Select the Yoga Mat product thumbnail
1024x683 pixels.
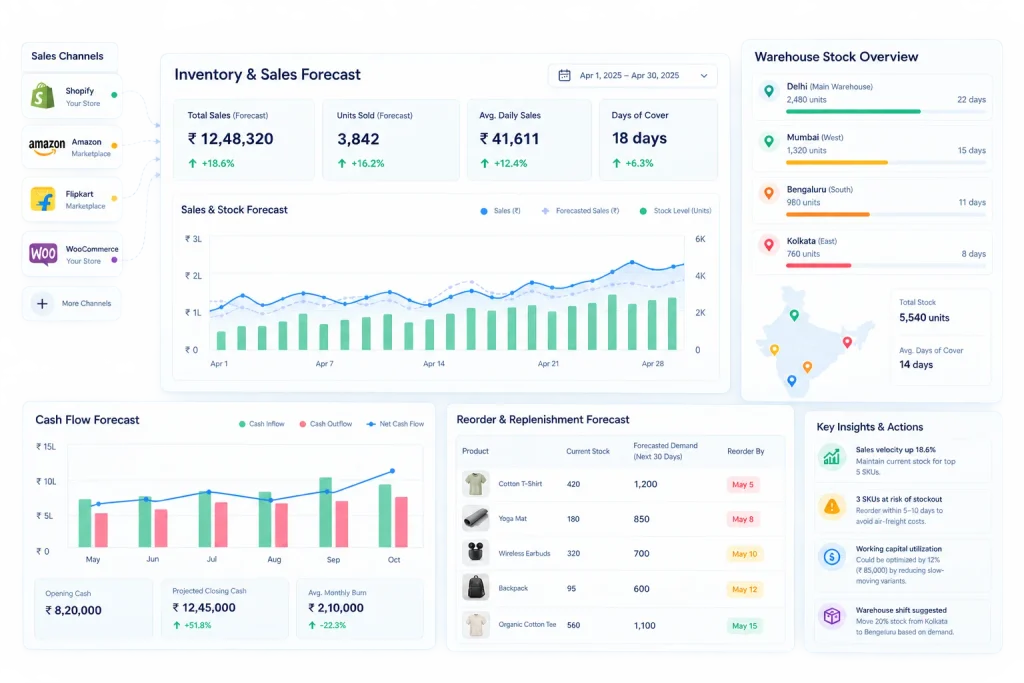click(475, 518)
